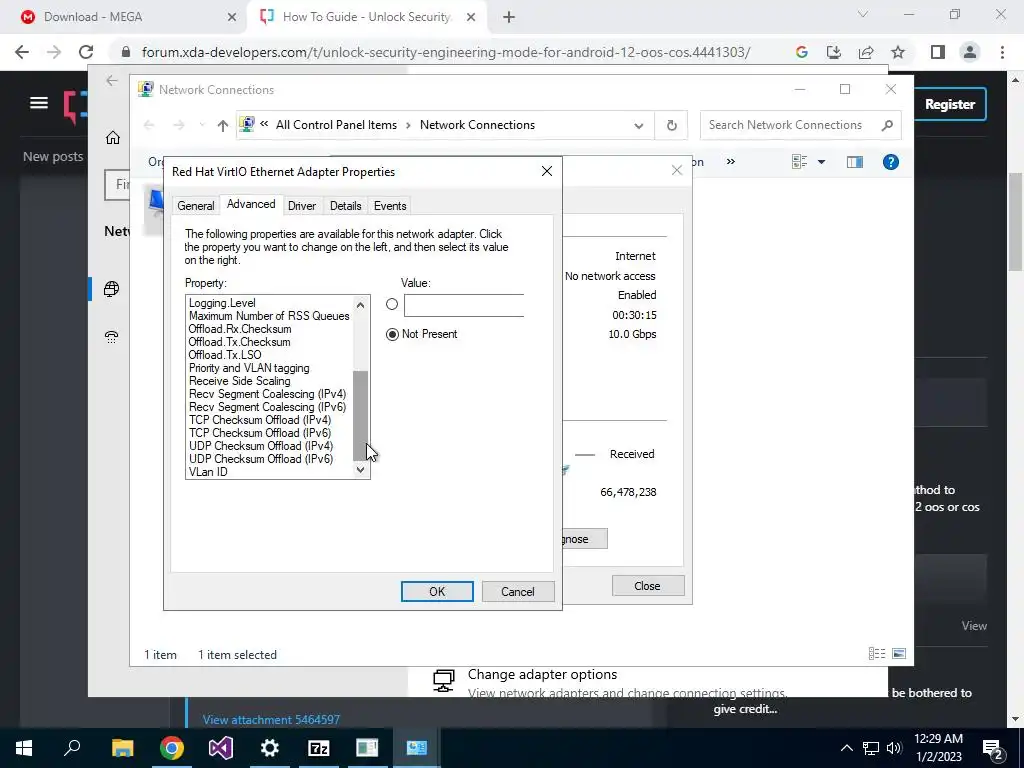Click the Chrome address bar URL

pos(445,52)
